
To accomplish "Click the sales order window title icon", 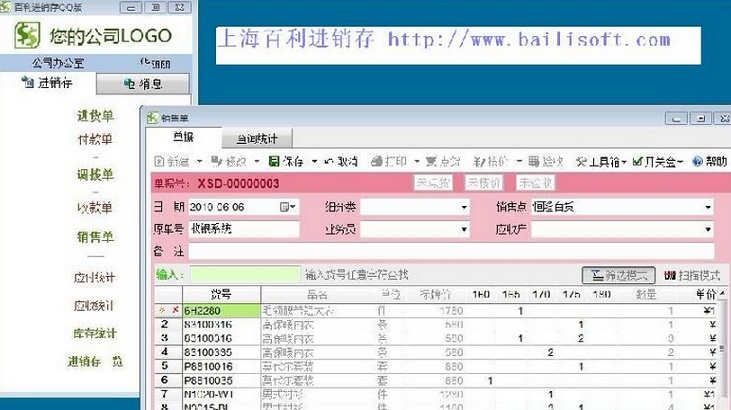I will pos(152,118).
